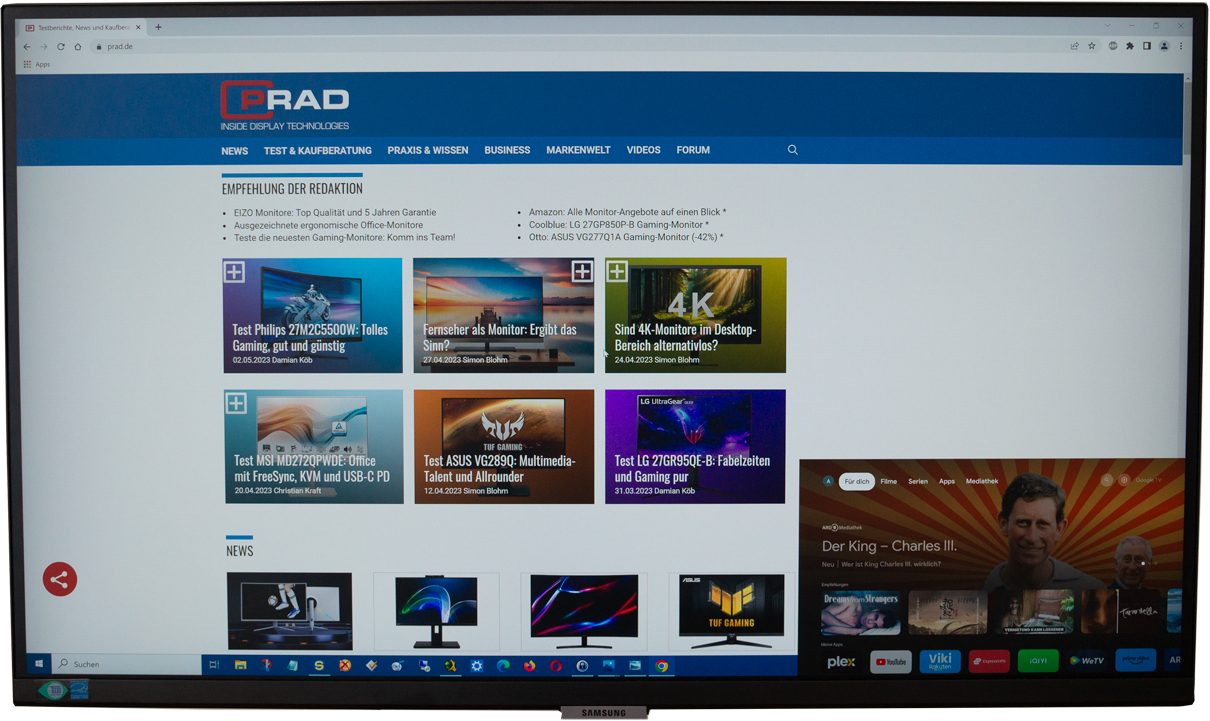The height and width of the screenshot is (721, 1210).
Task: Open the MARKENWELT menu item
Action: 578,150
